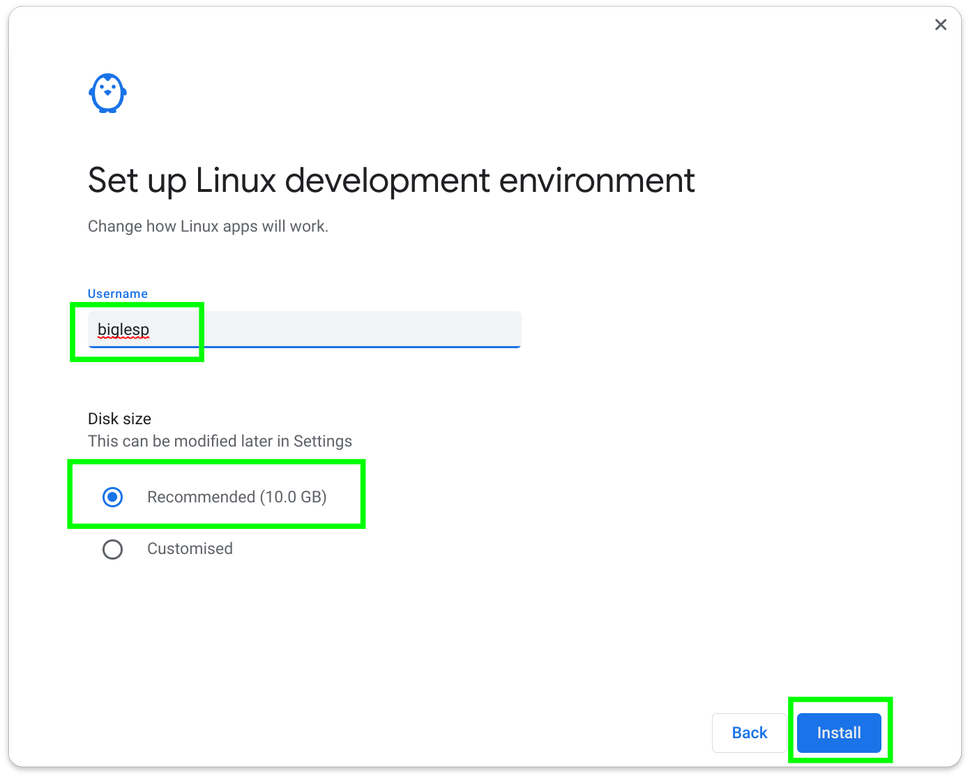Screen dimensions: 970x778
Task: Dismiss the dialog with the X
Action: point(940,24)
